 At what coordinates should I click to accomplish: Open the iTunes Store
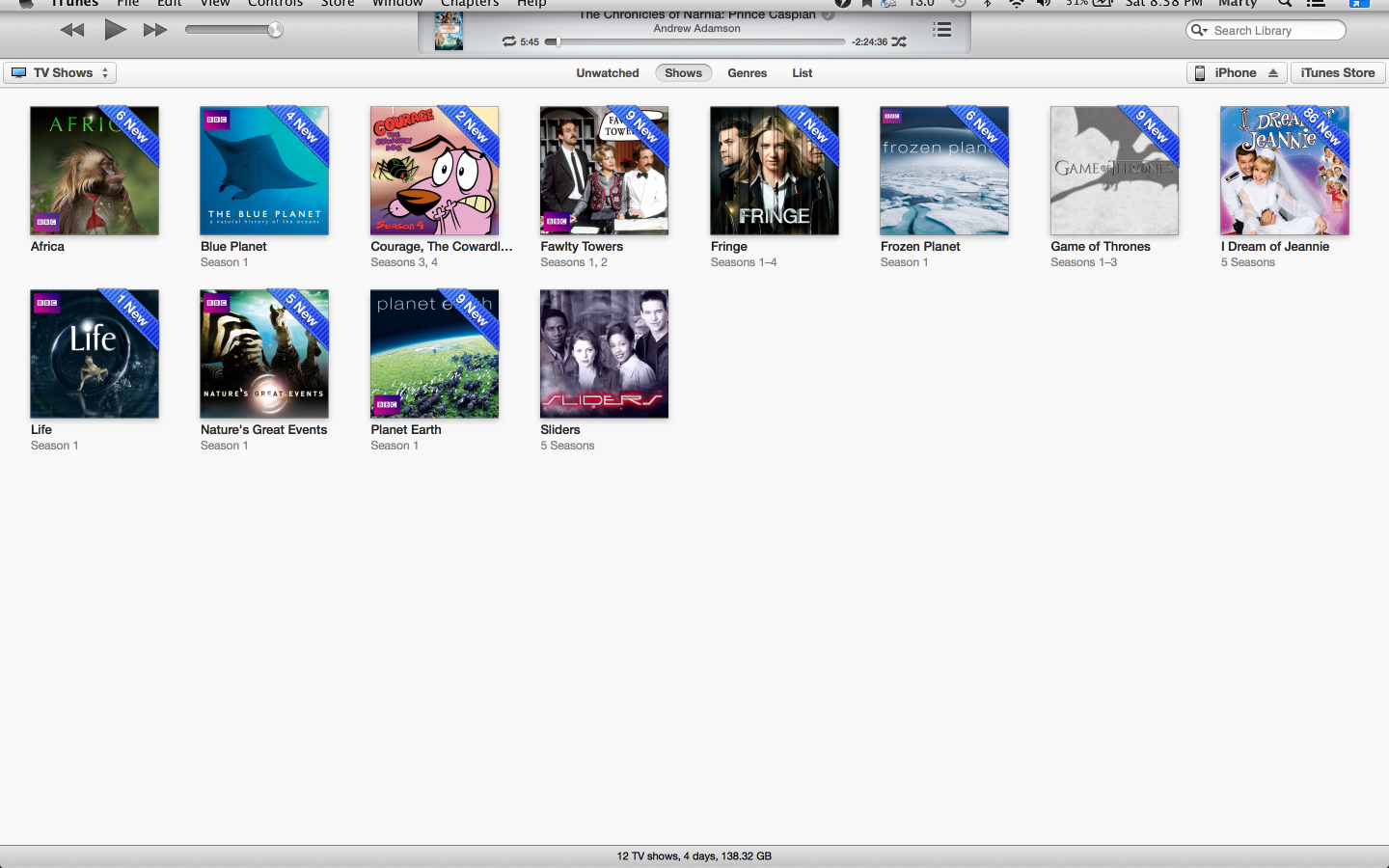(1338, 72)
